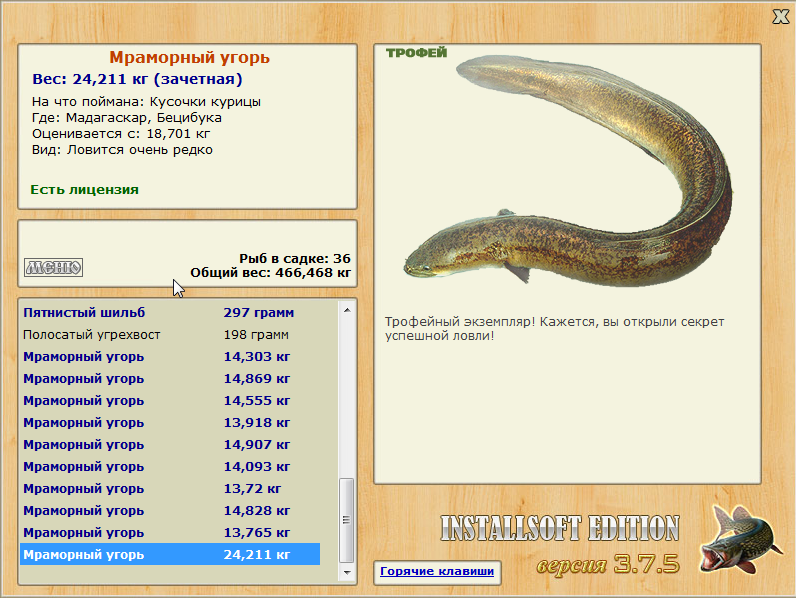Click the Где: Мадагаскар, Бецибука line
The height and width of the screenshot is (598, 796).
tap(127, 118)
